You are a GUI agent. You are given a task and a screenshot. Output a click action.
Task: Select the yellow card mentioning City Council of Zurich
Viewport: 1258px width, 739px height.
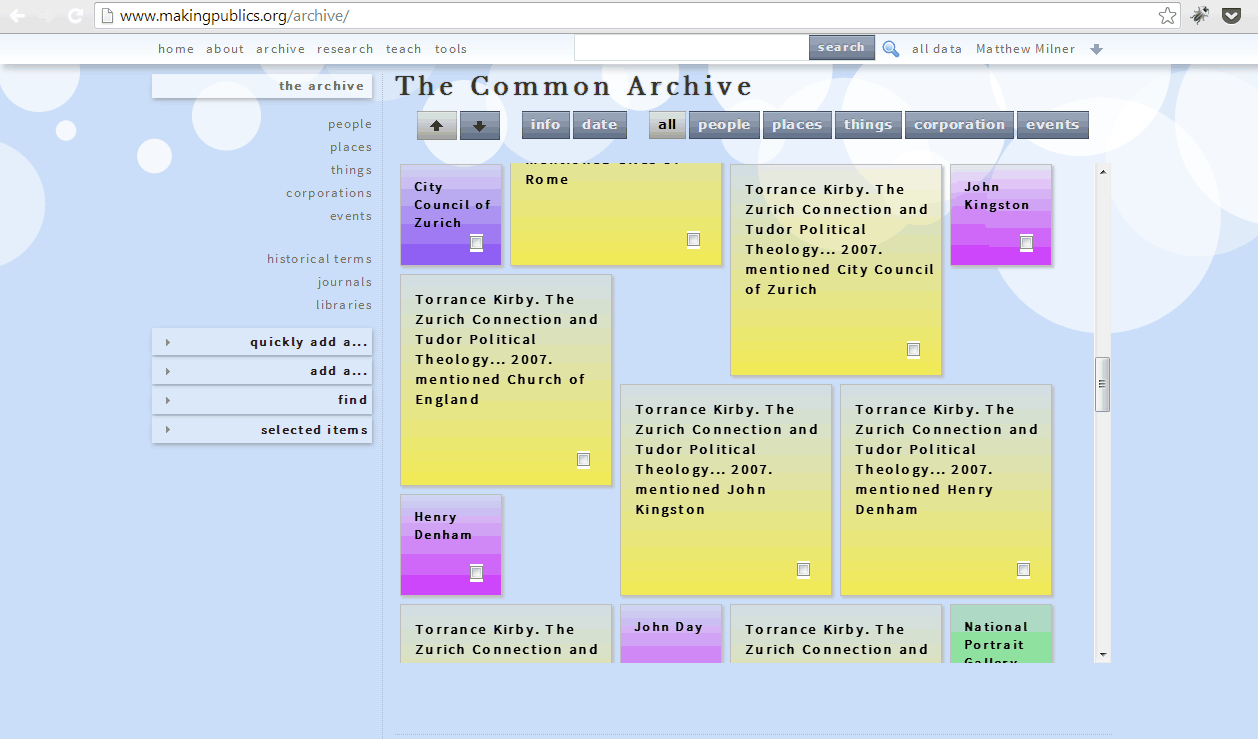(836, 270)
